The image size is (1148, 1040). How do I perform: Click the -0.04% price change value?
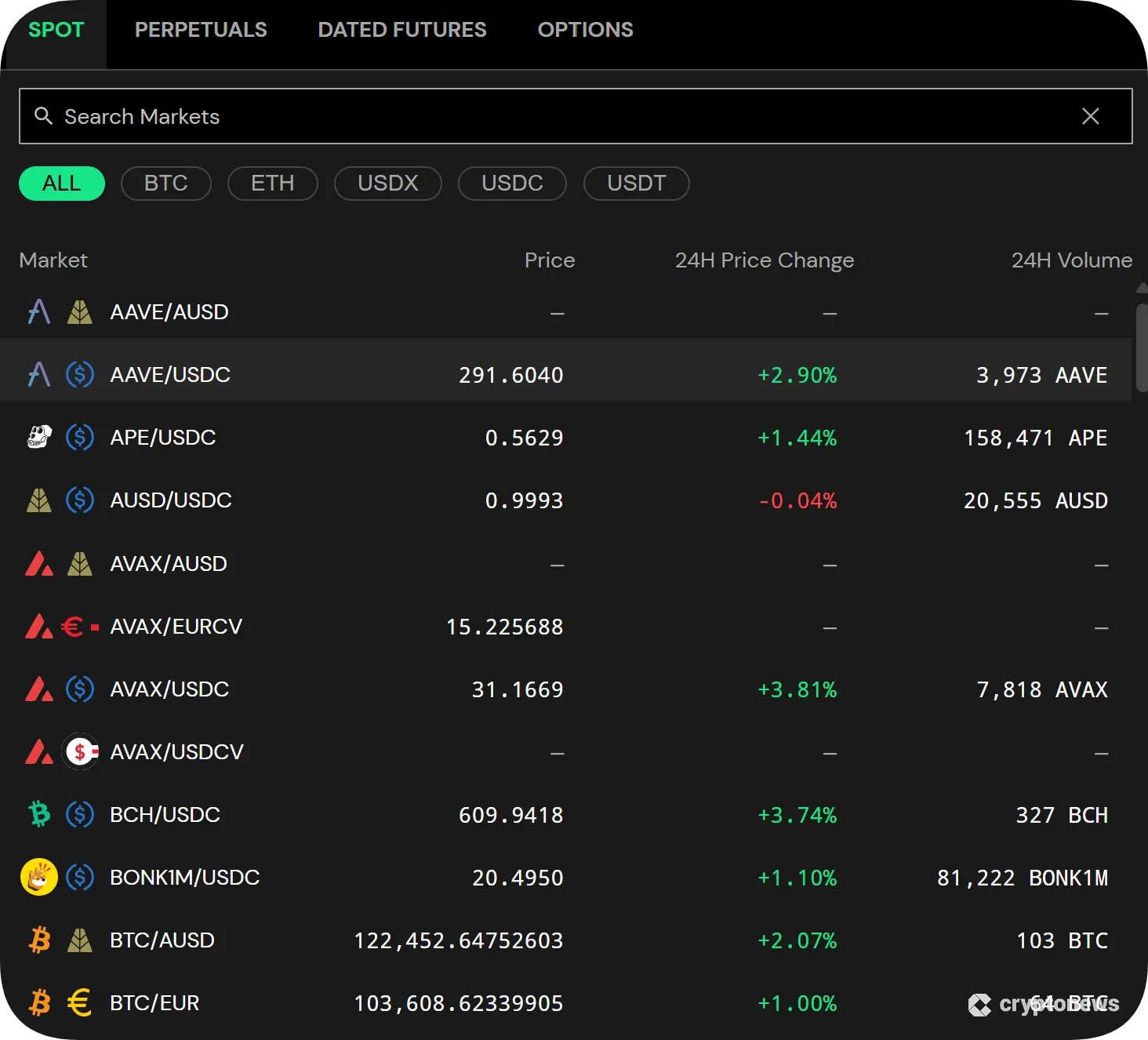pyautogui.click(x=797, y=500)
